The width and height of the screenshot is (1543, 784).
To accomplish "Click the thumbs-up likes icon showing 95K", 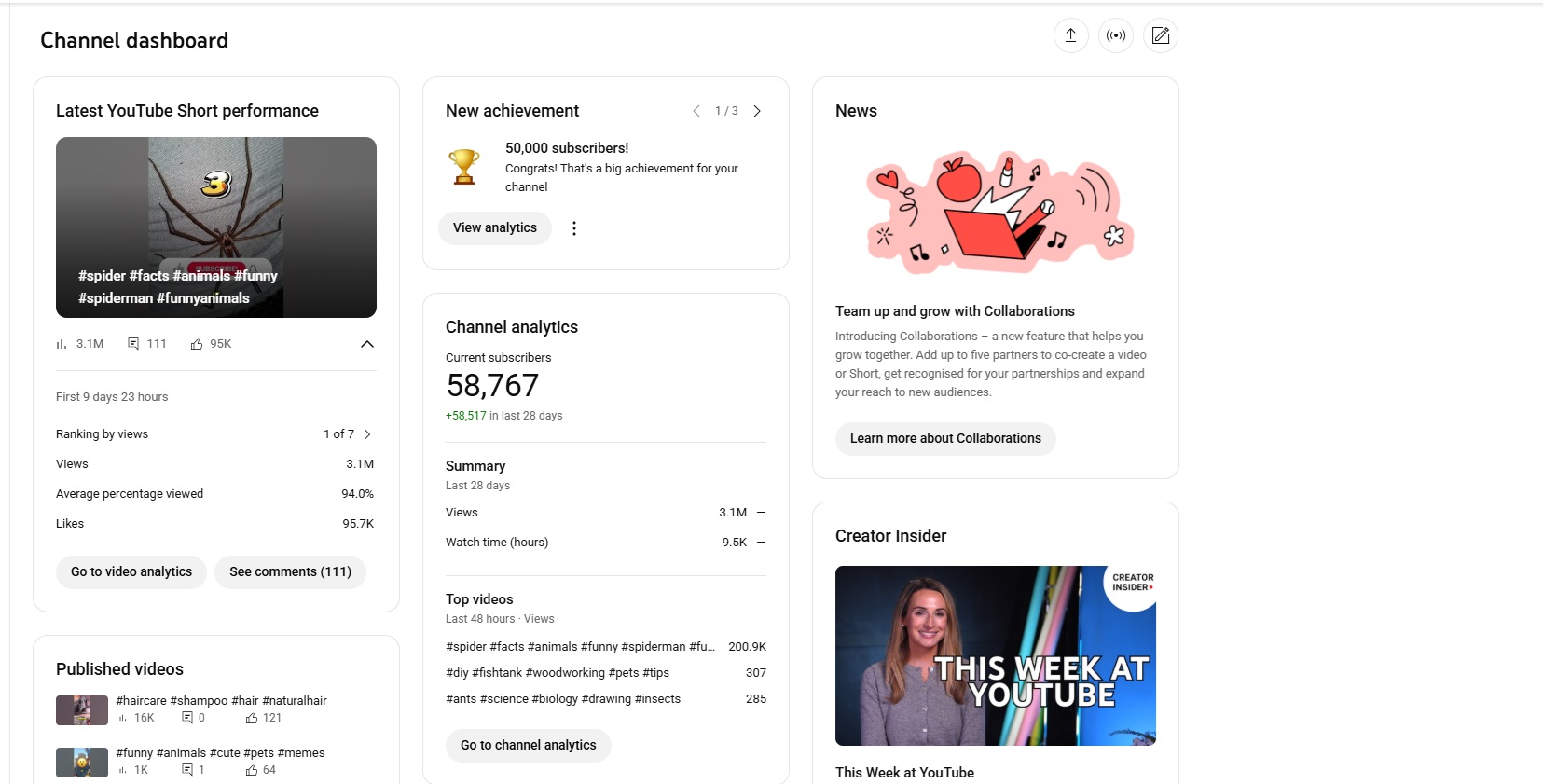I will click(x=197, y=344).
